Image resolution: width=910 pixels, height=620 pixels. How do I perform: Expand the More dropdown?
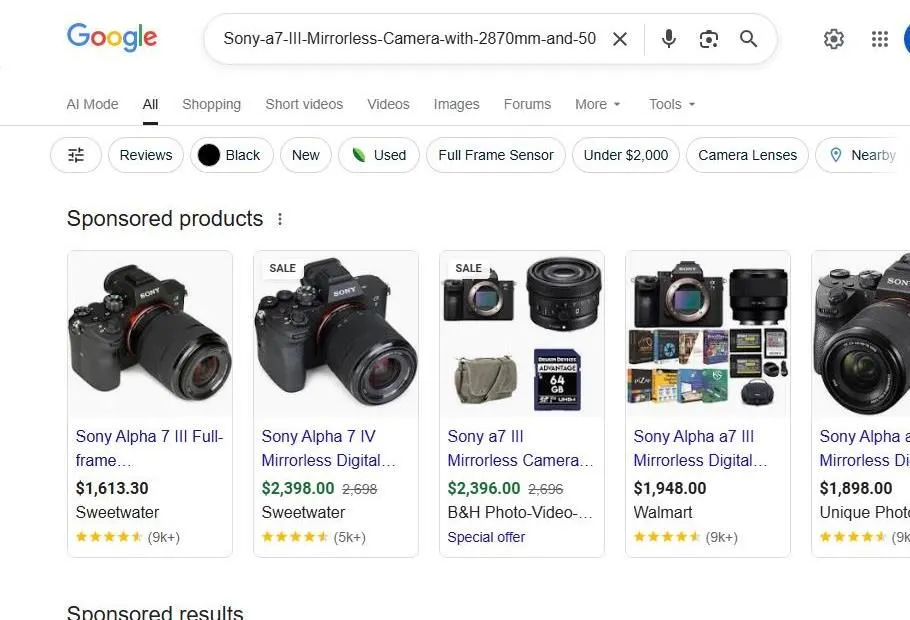click(x=598, y=104)
